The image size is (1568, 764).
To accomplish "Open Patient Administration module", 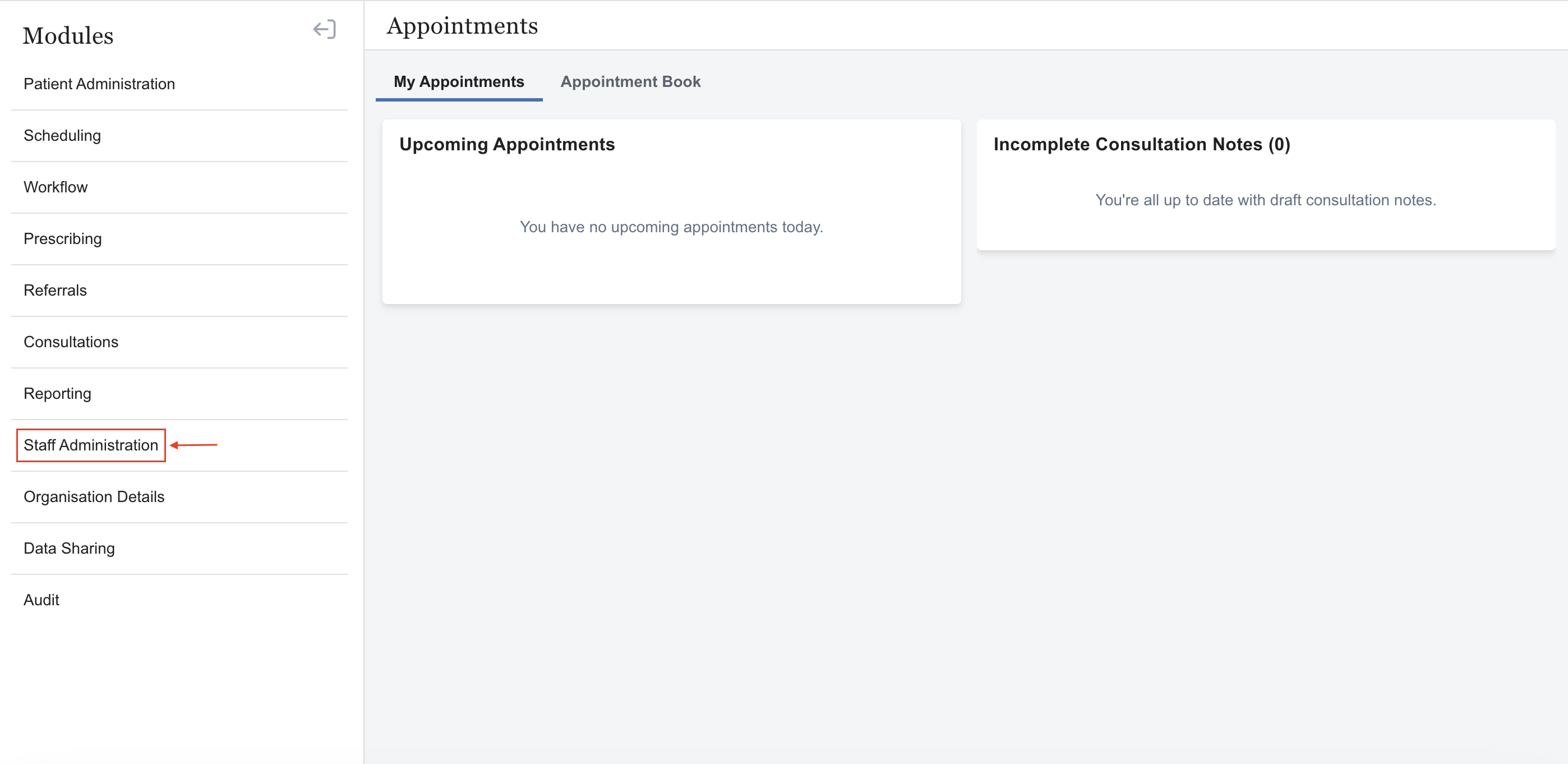I will 99,84.
